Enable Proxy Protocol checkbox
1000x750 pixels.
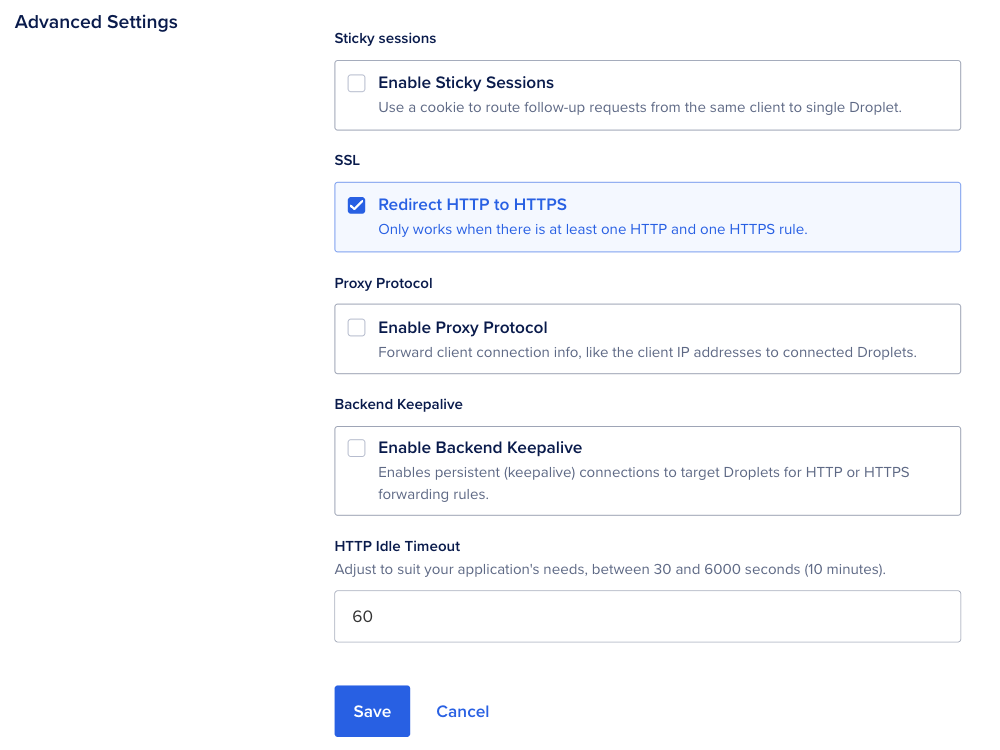coord(357,327)
